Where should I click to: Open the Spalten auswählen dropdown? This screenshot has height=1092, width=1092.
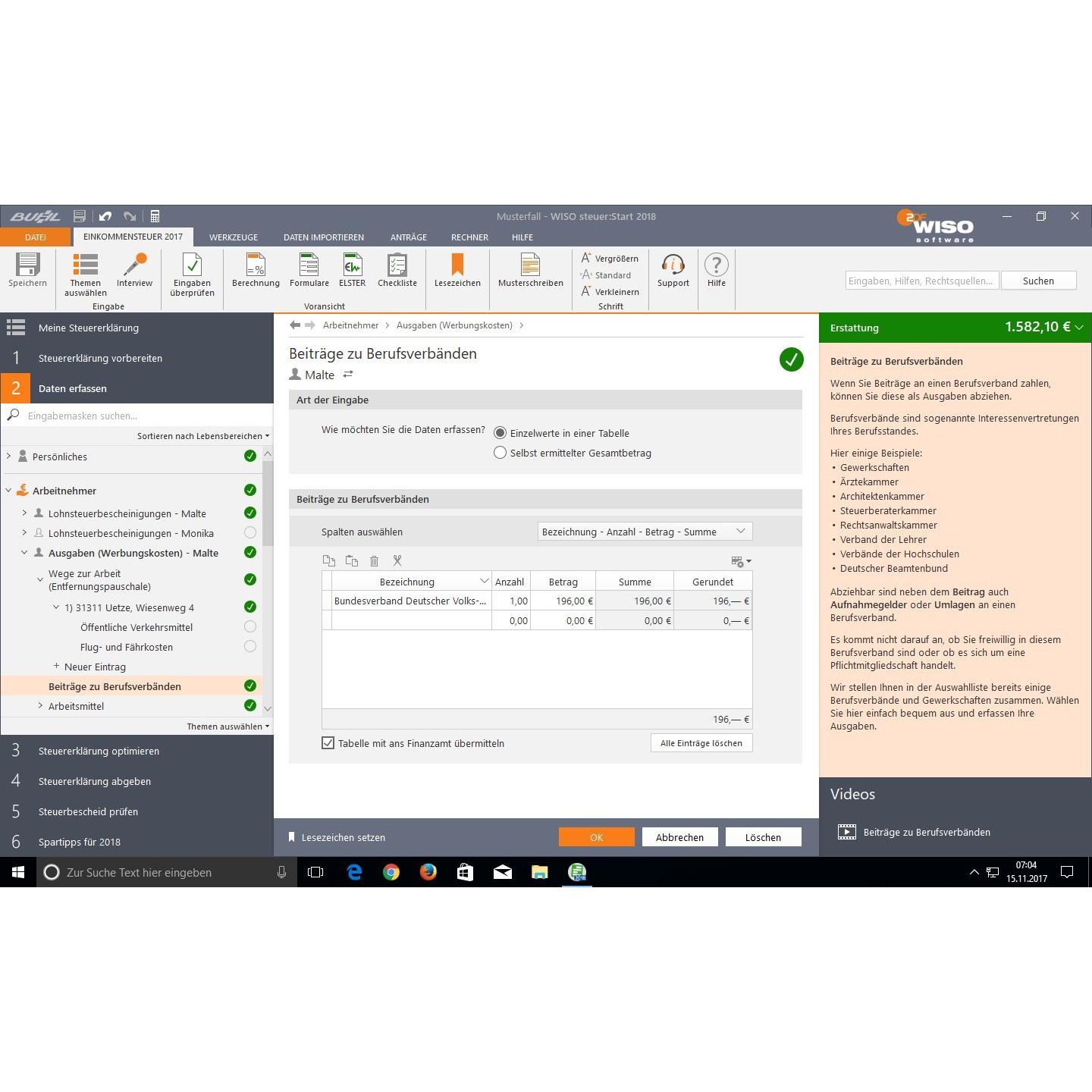pos(645,532)
